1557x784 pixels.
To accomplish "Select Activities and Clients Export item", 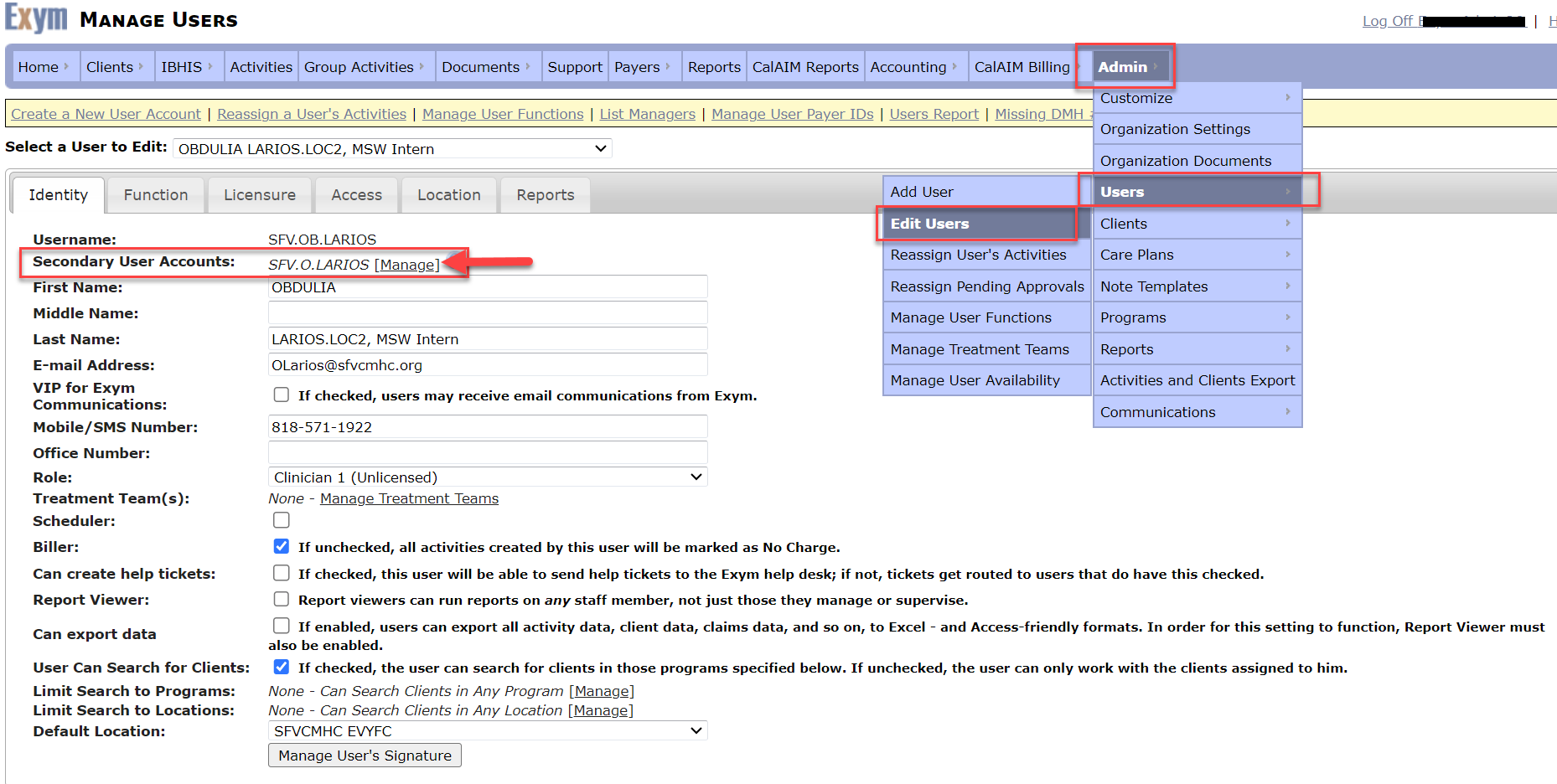I will click(x=1197, y=380).
